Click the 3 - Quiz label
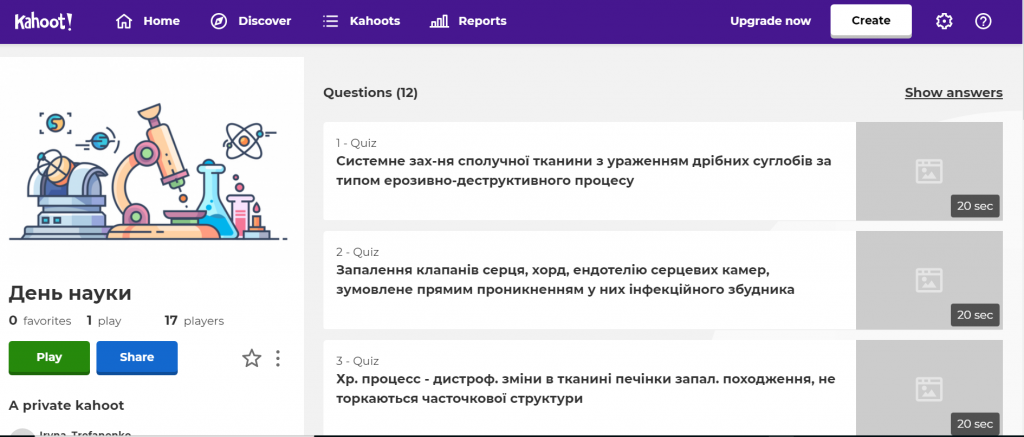The width and height of the screenshot is (1024, 437). [357, 361]
